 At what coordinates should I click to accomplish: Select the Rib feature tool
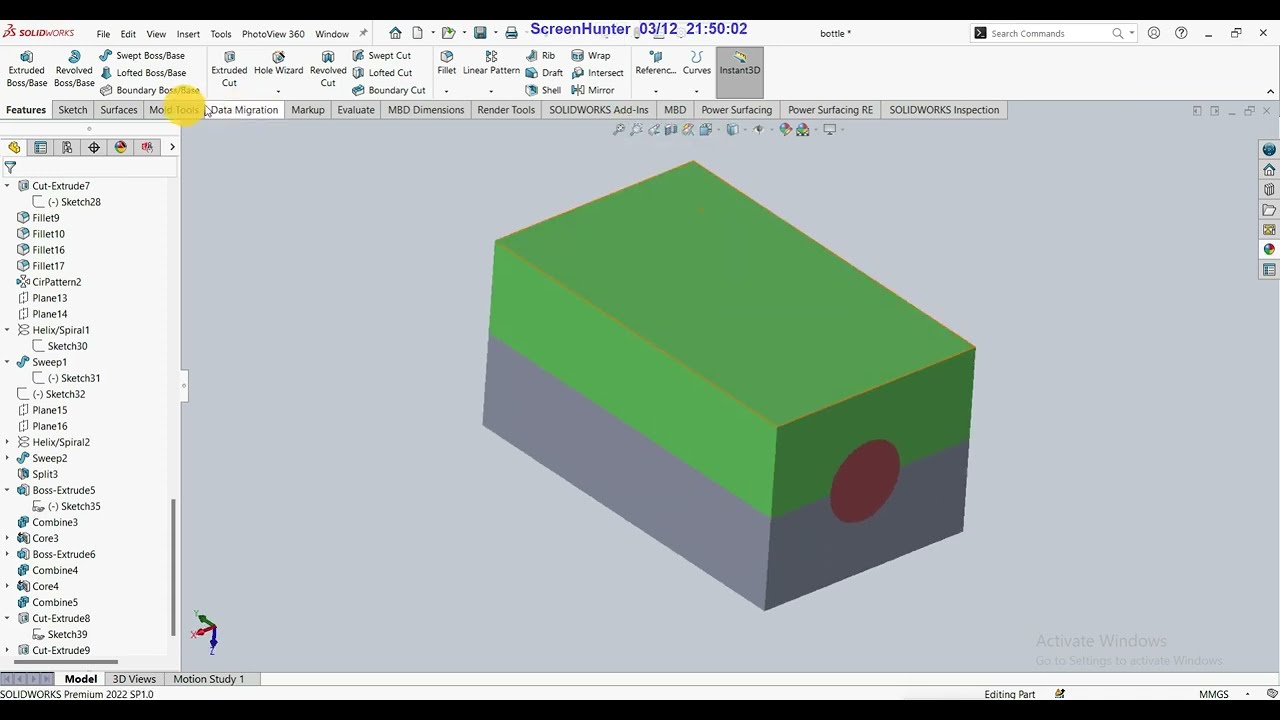(x=540, y=56)
